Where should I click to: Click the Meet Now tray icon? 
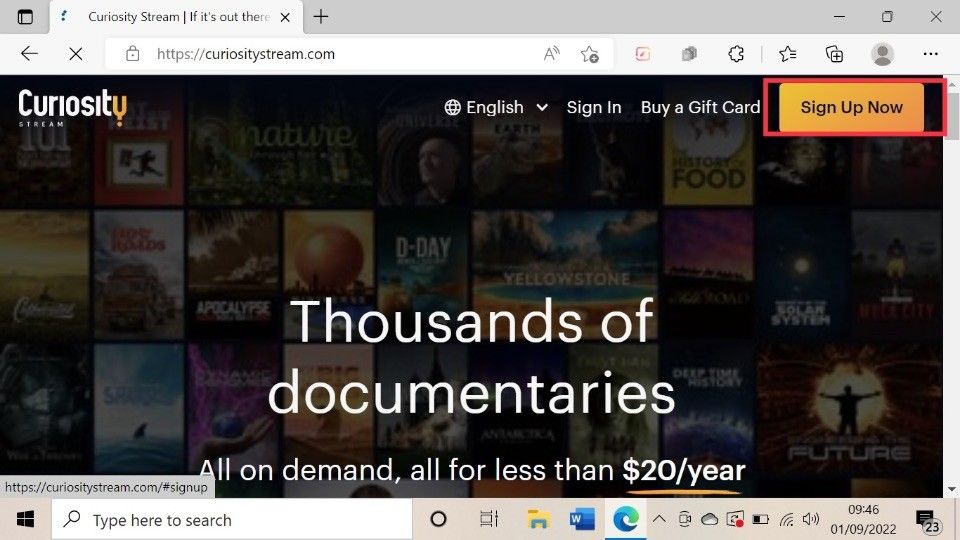pos(684,520)
